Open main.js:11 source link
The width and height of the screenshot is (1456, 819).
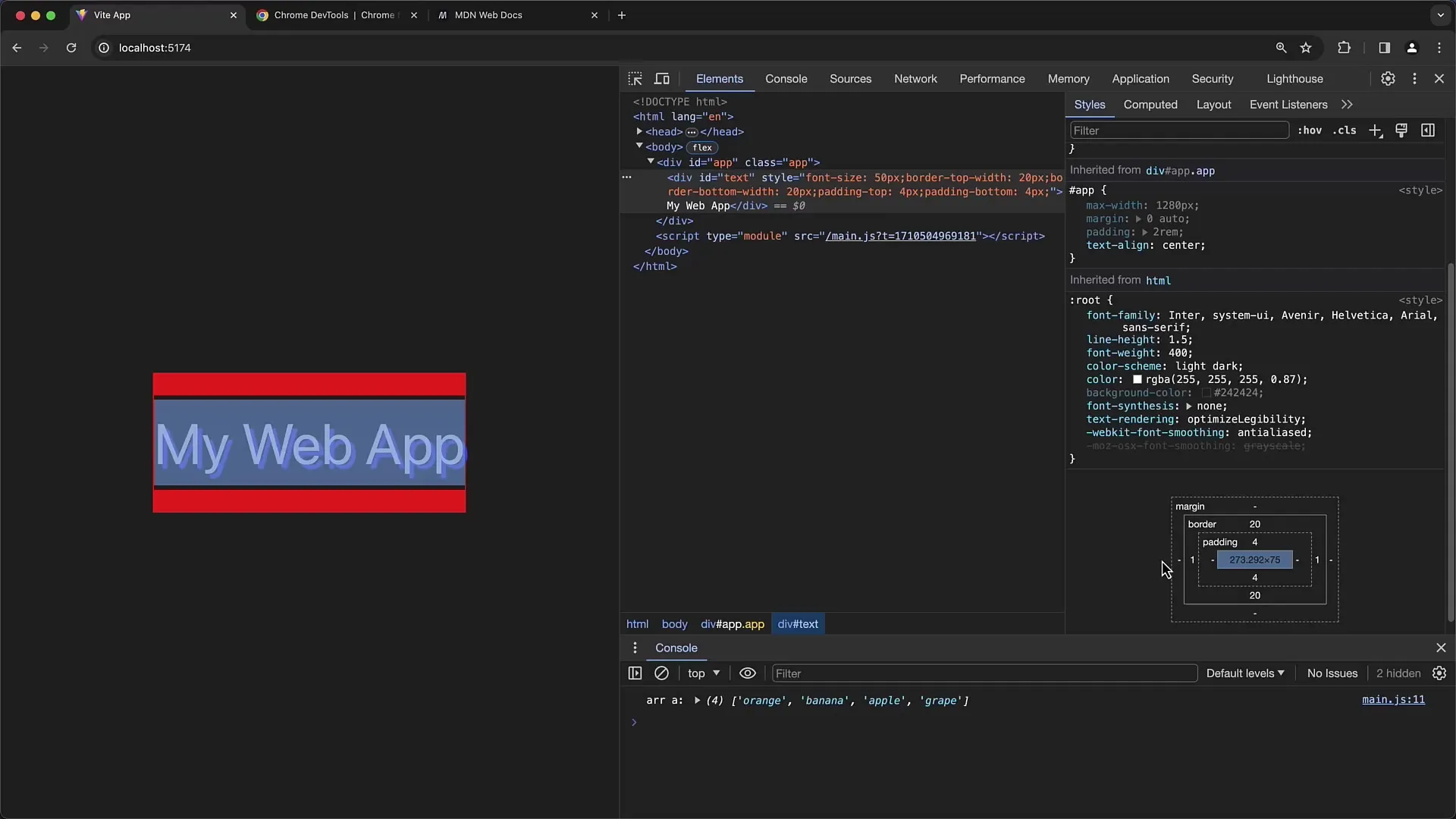[1393, 700]
